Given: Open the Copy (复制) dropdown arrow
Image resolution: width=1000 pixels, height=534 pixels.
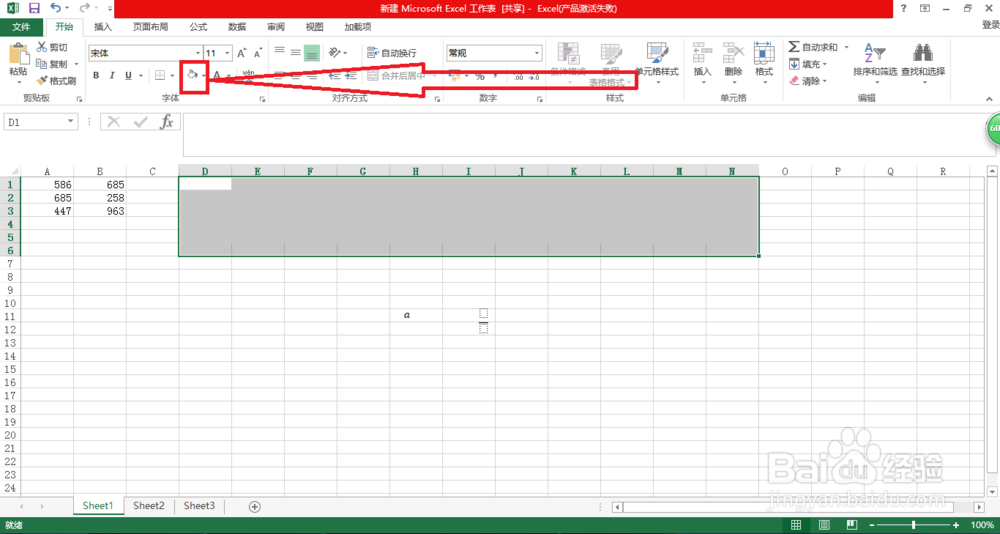Looking at the screenshot, I should (x=76, y=64).
